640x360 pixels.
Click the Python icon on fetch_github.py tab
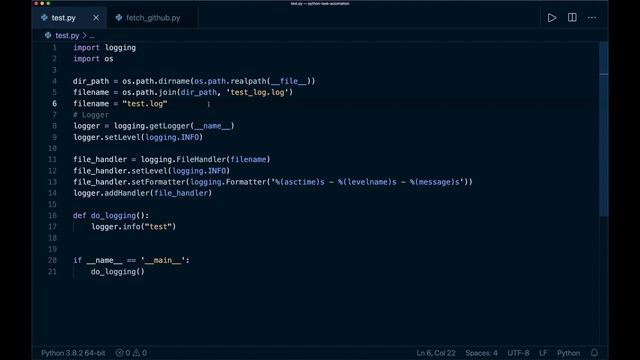(119, 18)
